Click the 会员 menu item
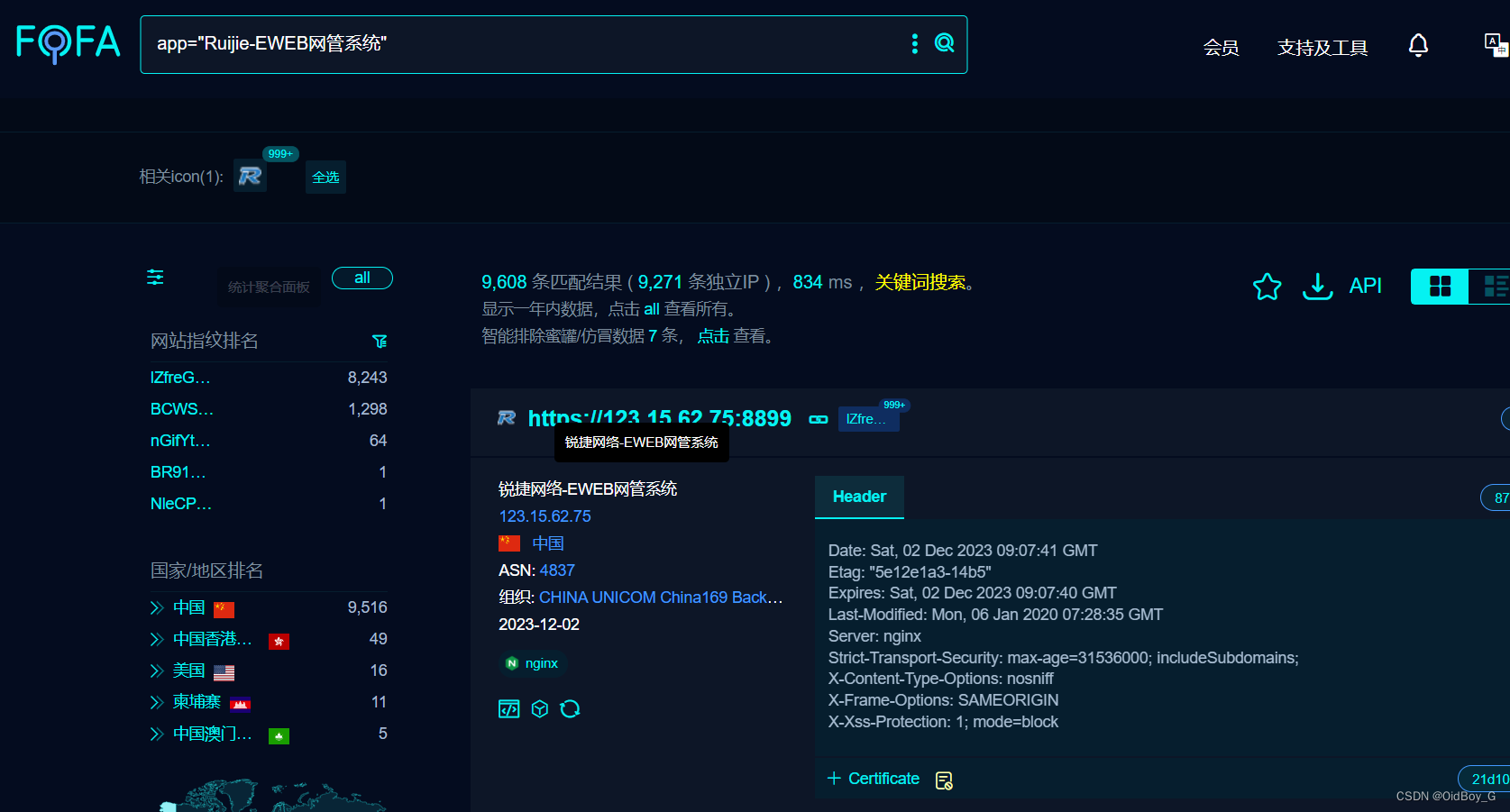 pyautogui.click(x=1221, y=47)
